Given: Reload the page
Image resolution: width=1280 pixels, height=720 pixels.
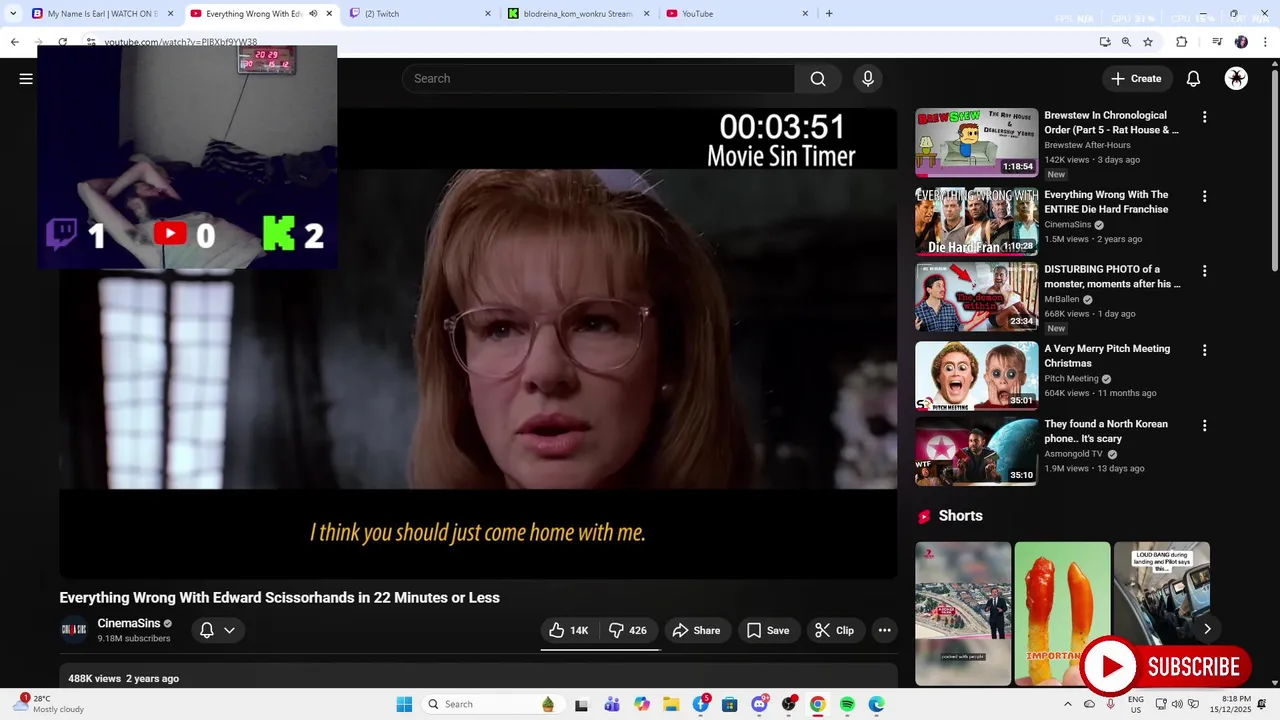Looking at the screenshot, I should pyautogui.click(x=63, y=42).
